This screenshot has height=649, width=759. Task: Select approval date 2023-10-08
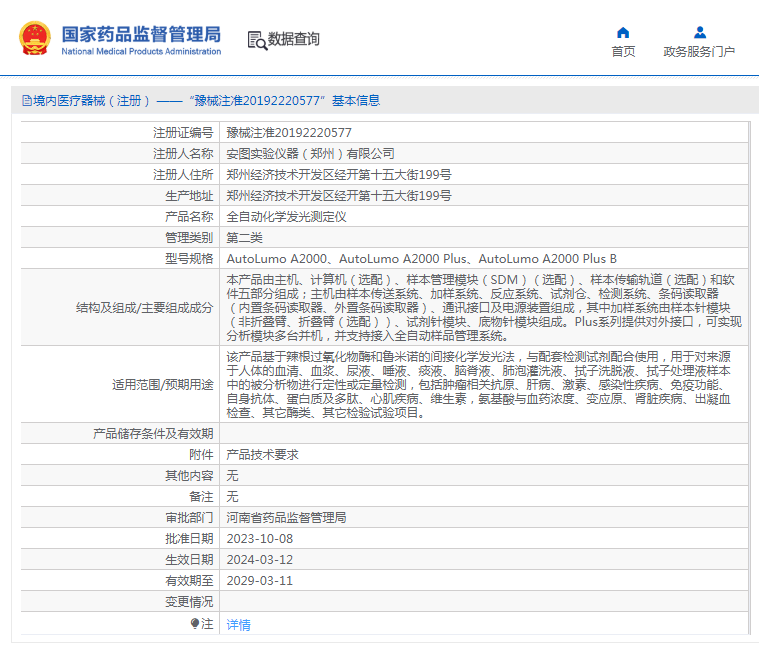click(260, 539)
